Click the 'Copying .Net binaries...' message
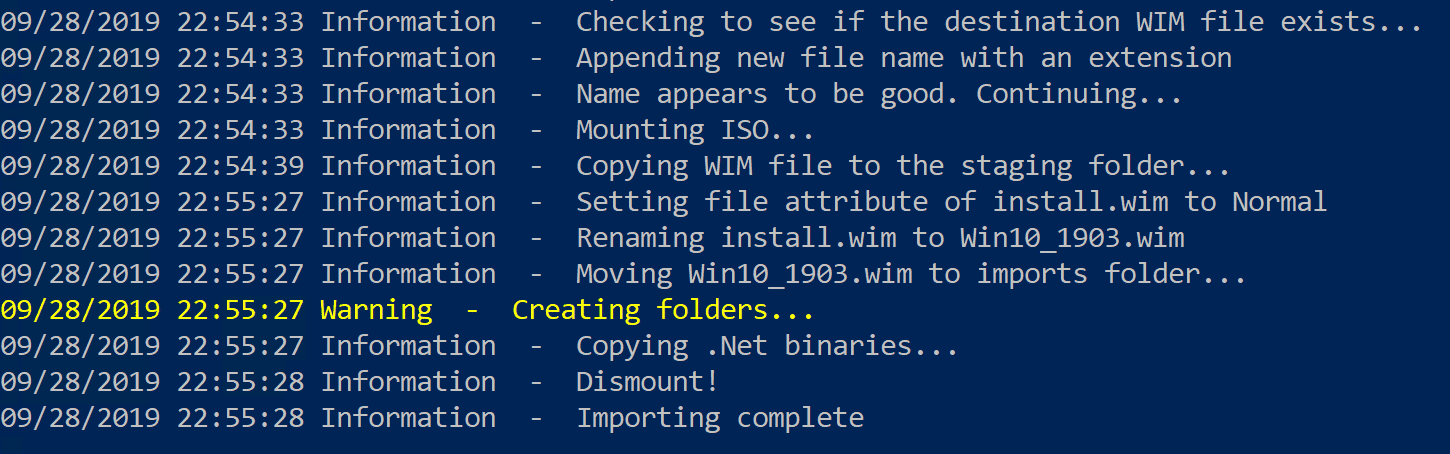Screen dimensions: 1450x454 click(x=767, y=346)
